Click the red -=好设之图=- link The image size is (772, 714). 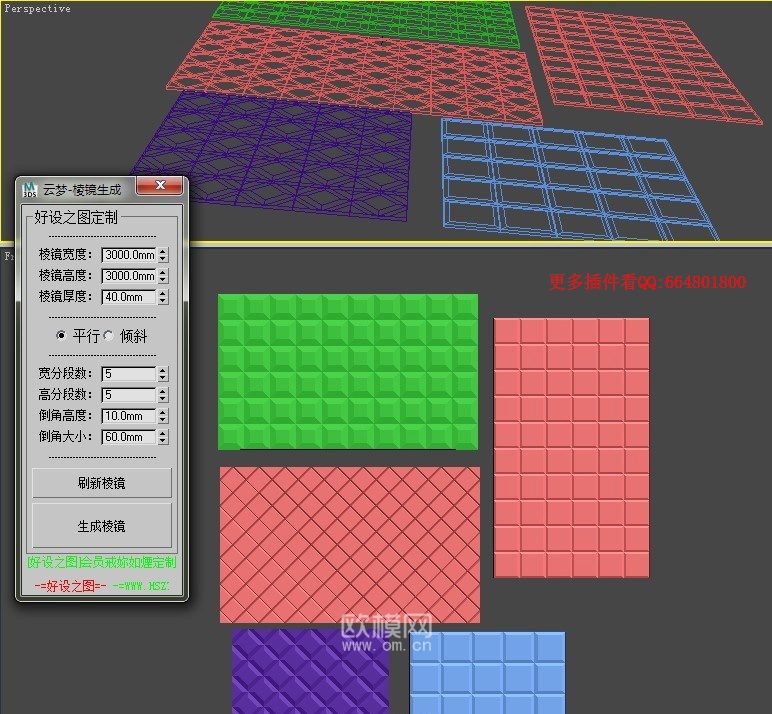[70, 586]
